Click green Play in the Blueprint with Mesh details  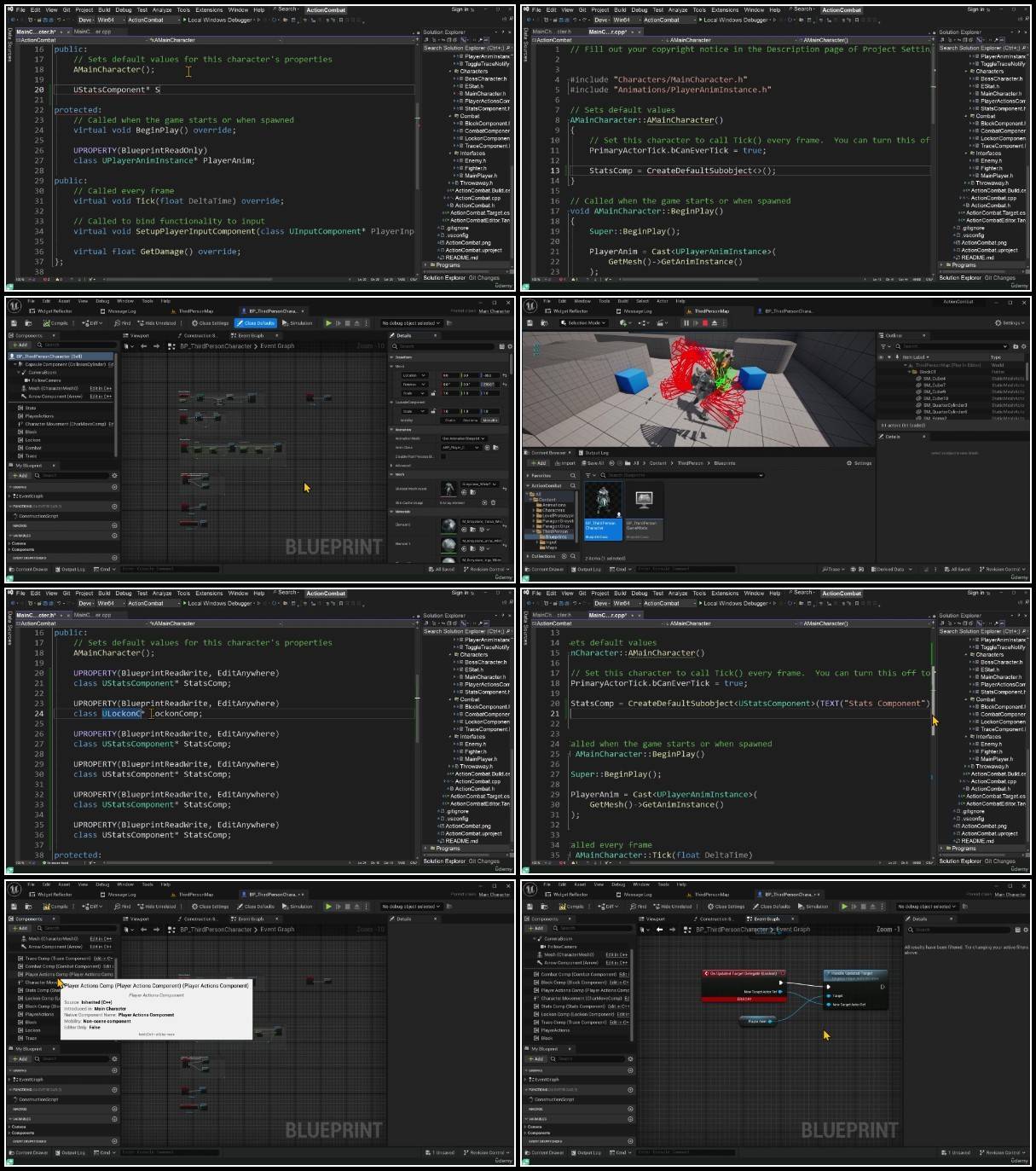click(328, 323)
